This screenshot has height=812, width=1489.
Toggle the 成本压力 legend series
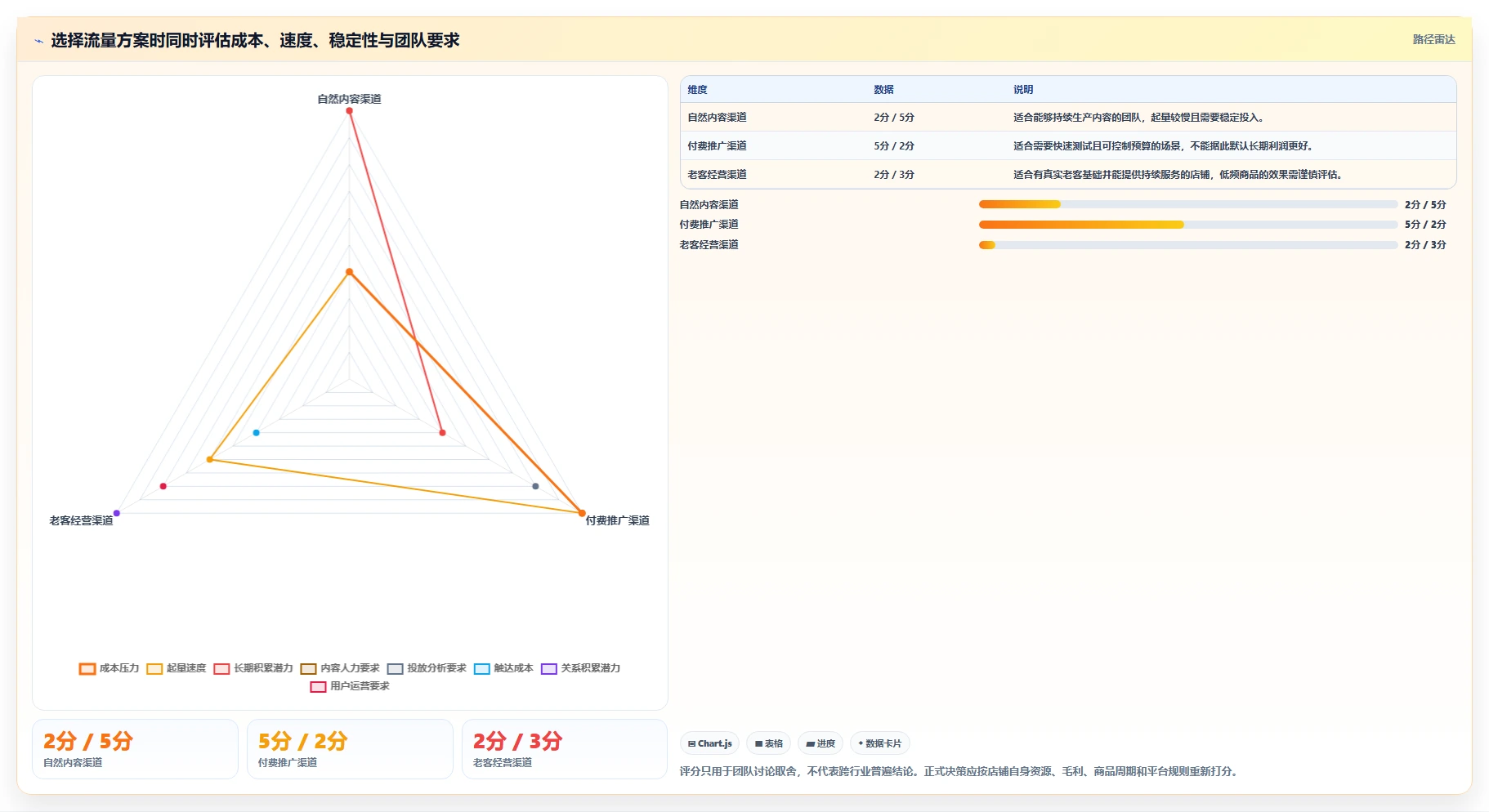[x=109, y=668]
